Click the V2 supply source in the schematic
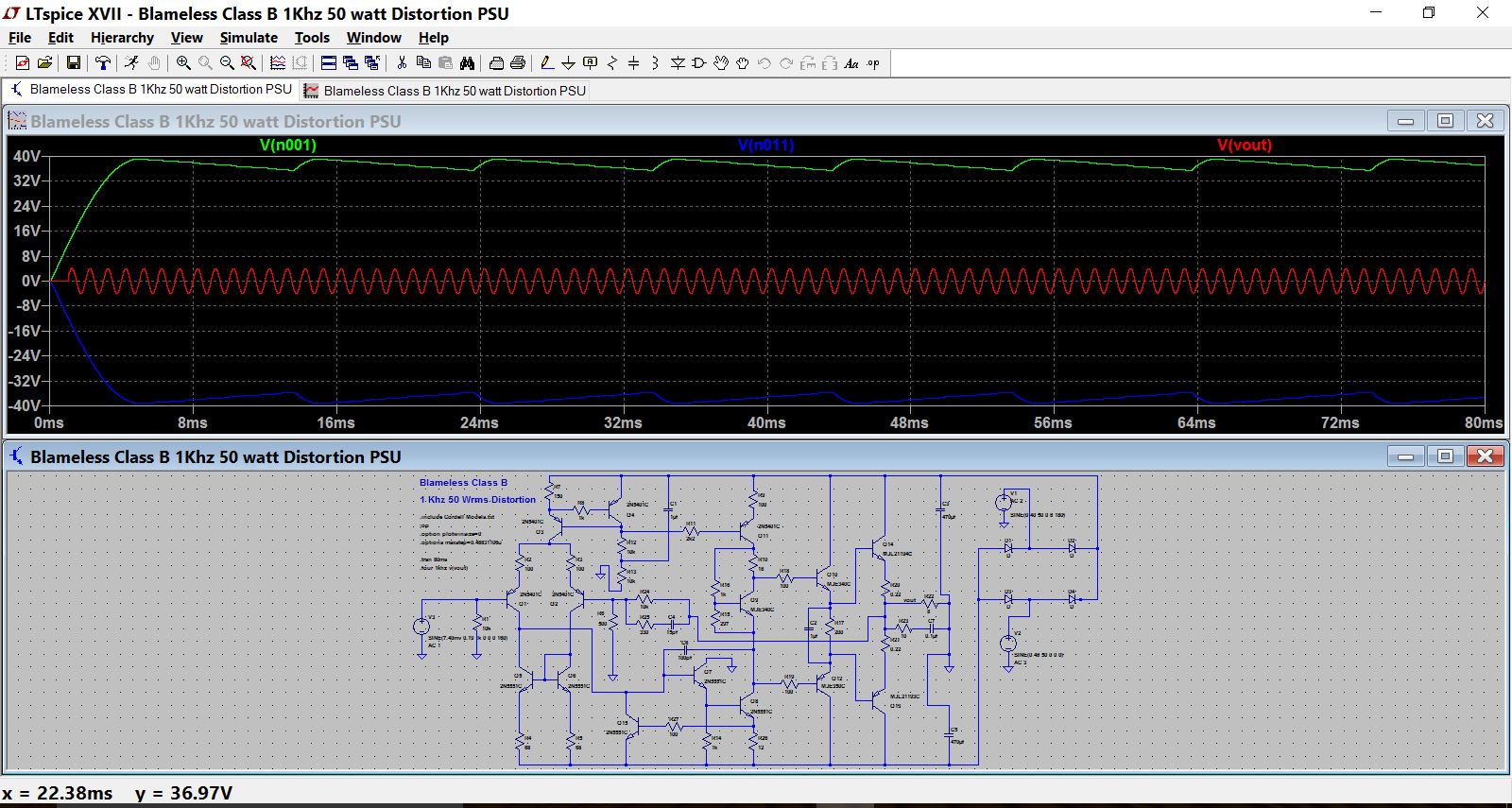 (1008, 643)
